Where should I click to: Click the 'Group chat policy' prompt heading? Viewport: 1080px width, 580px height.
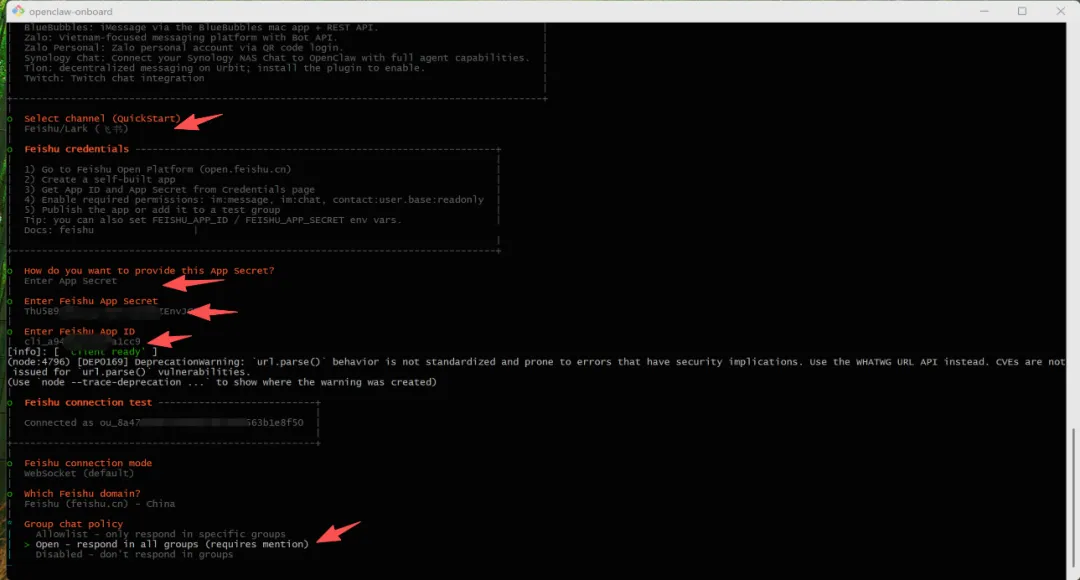point(74,524)
